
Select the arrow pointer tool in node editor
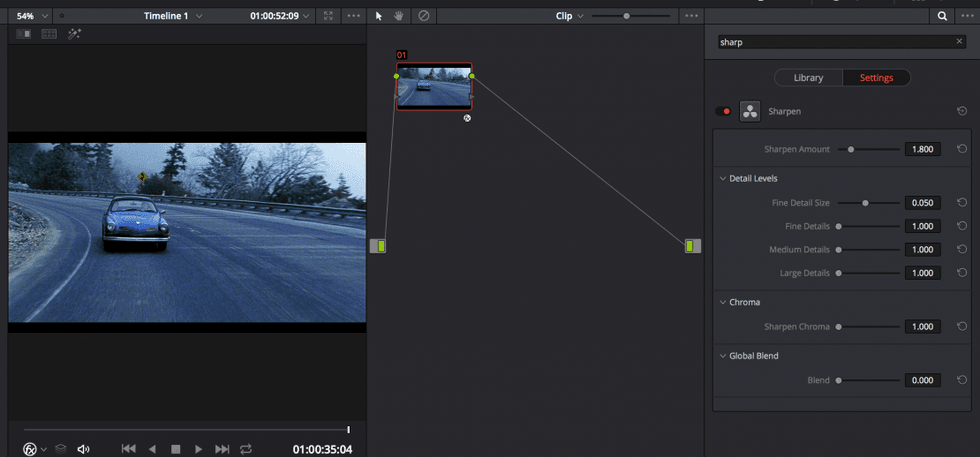379,16
